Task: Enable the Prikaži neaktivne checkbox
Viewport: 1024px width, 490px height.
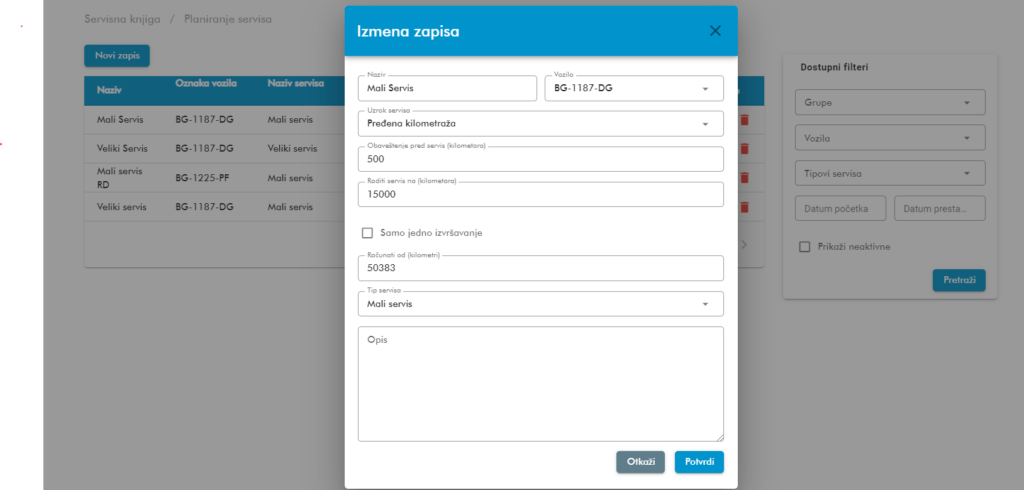Action: tap(805, 246)
